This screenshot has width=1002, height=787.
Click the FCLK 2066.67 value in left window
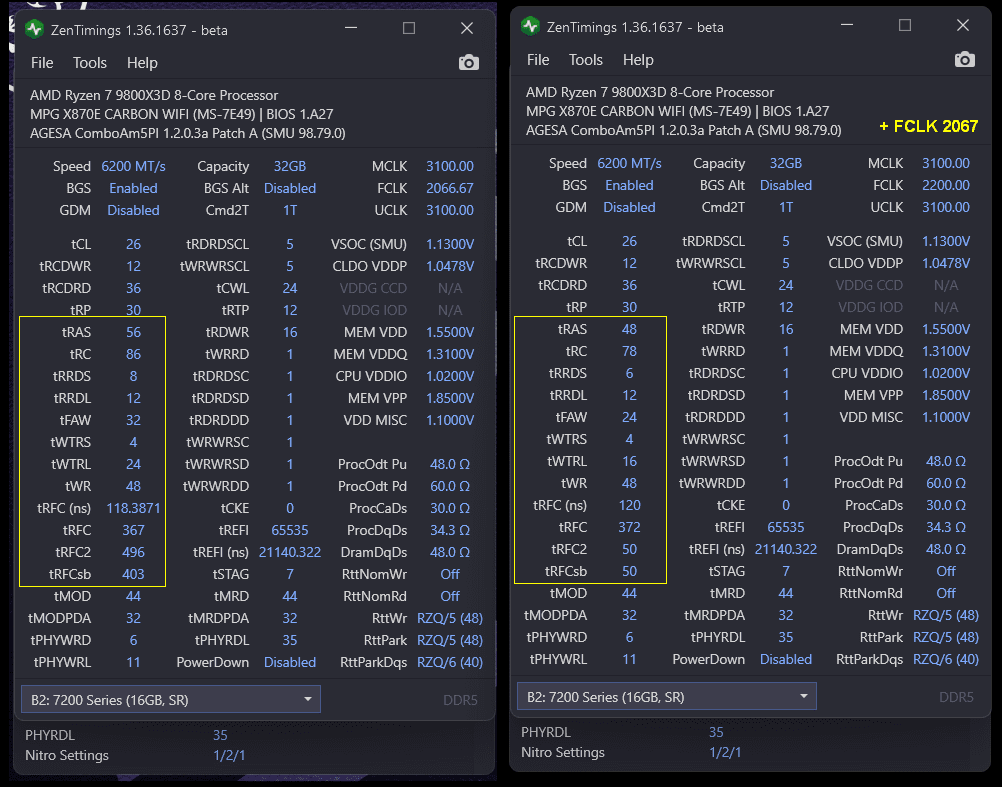449,188
